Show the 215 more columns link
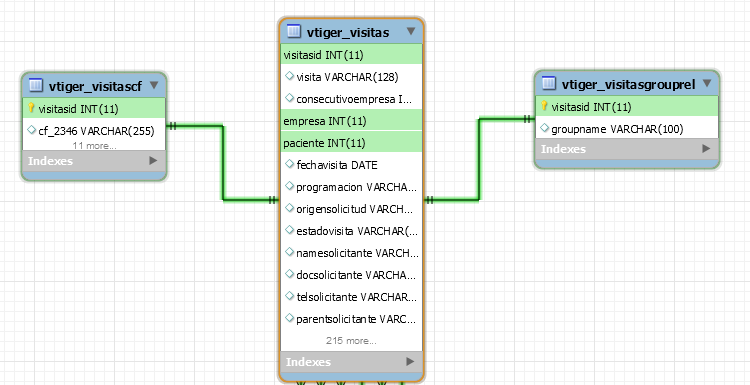 coord(351,341)
